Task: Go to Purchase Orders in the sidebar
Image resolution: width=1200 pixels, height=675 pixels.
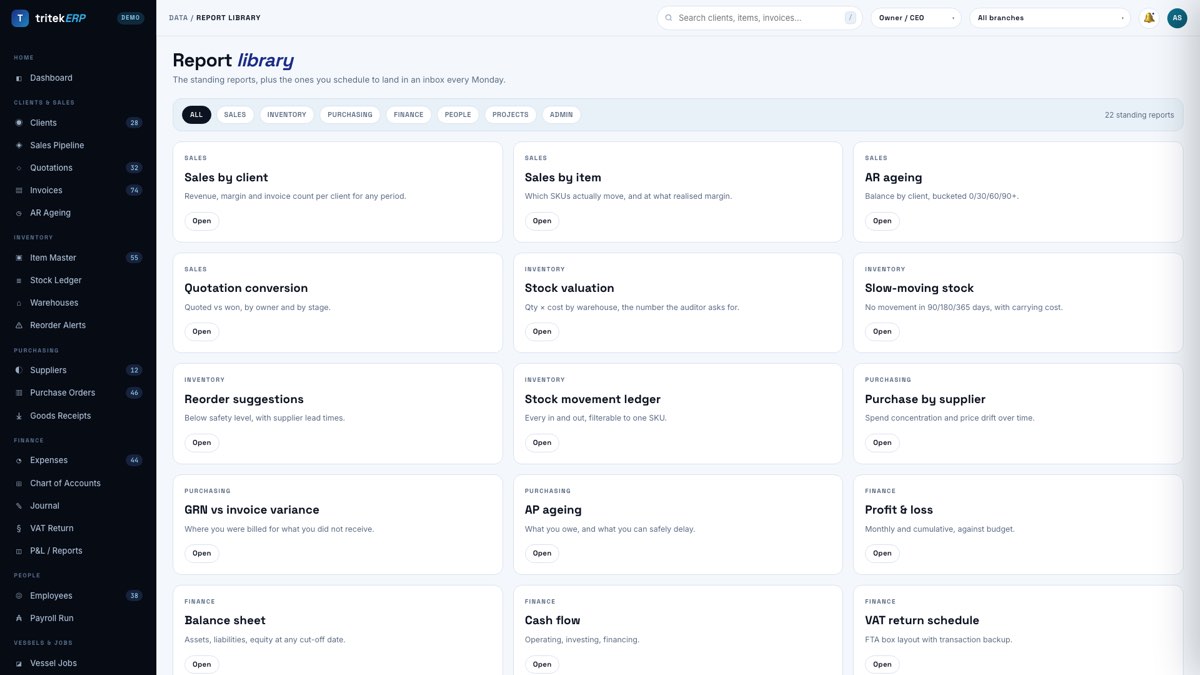Action: pos(78,393)
